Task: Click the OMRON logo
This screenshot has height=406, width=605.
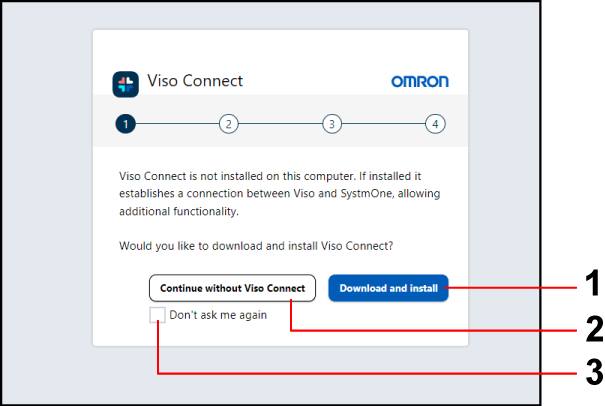Action: [420, 82]
